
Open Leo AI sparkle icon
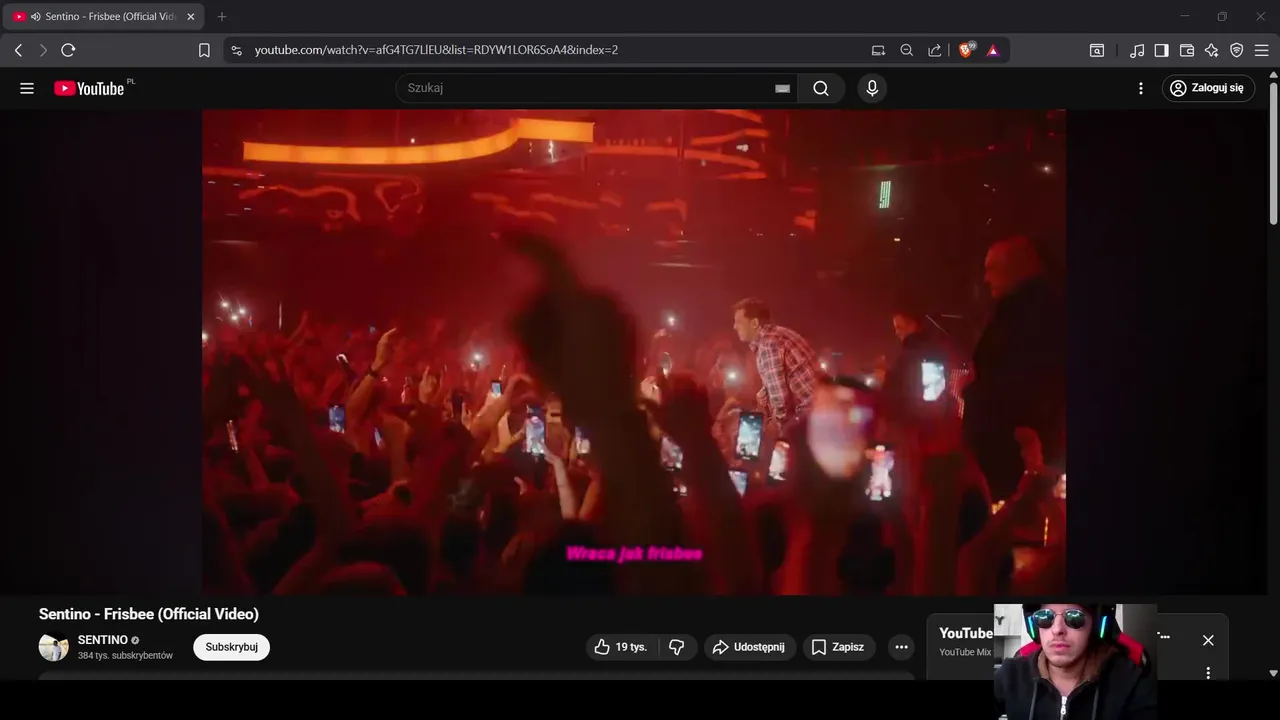[x=1212, y=50]
